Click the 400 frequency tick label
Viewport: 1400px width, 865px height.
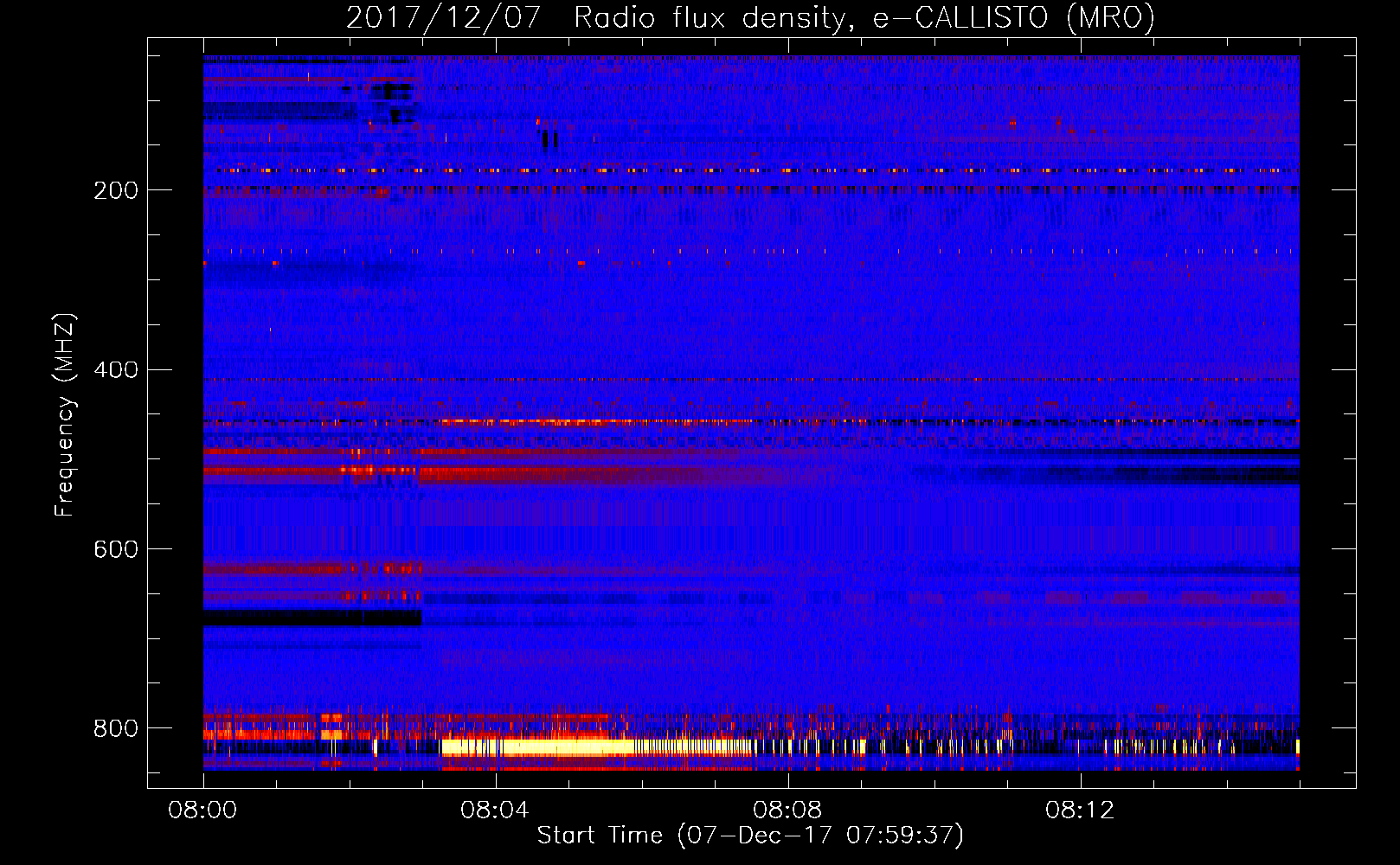click(116, 370)
